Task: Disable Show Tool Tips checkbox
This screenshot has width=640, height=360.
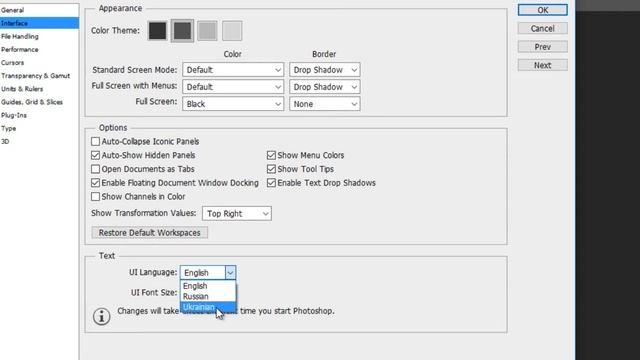Action: click(x=271, y=169)
